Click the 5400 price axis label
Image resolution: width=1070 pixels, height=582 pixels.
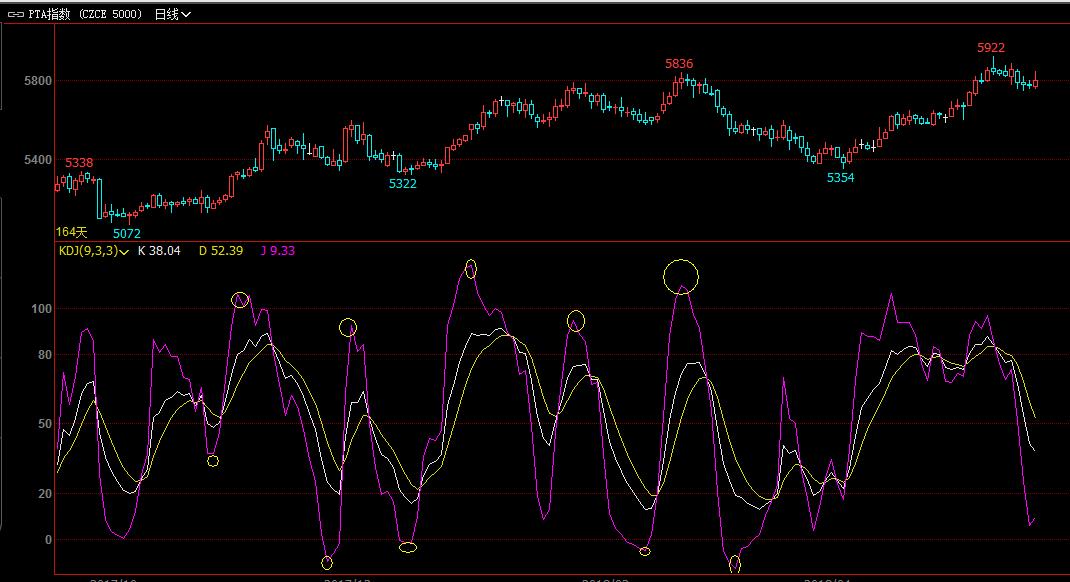(38, 160)
